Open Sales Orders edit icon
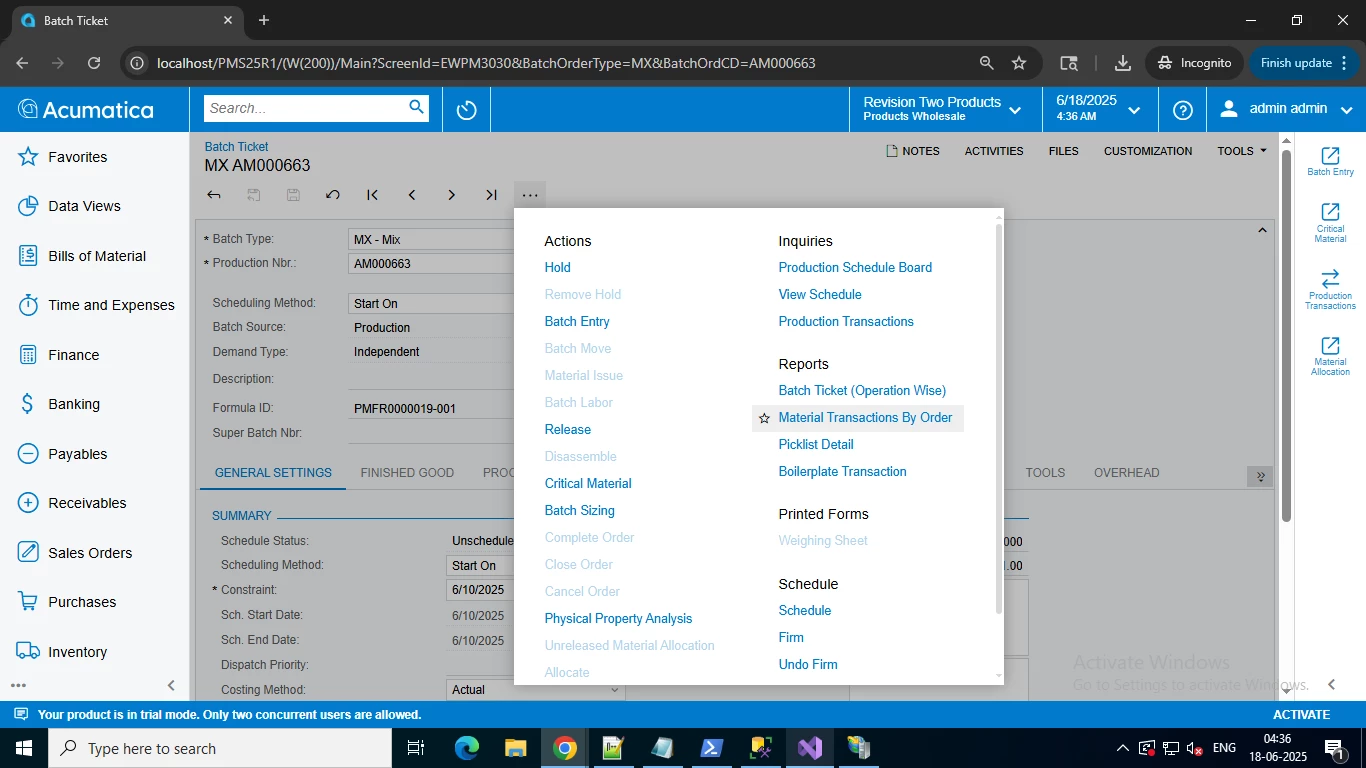Screen dimensions: 1366x768 (x=28, y=553)
